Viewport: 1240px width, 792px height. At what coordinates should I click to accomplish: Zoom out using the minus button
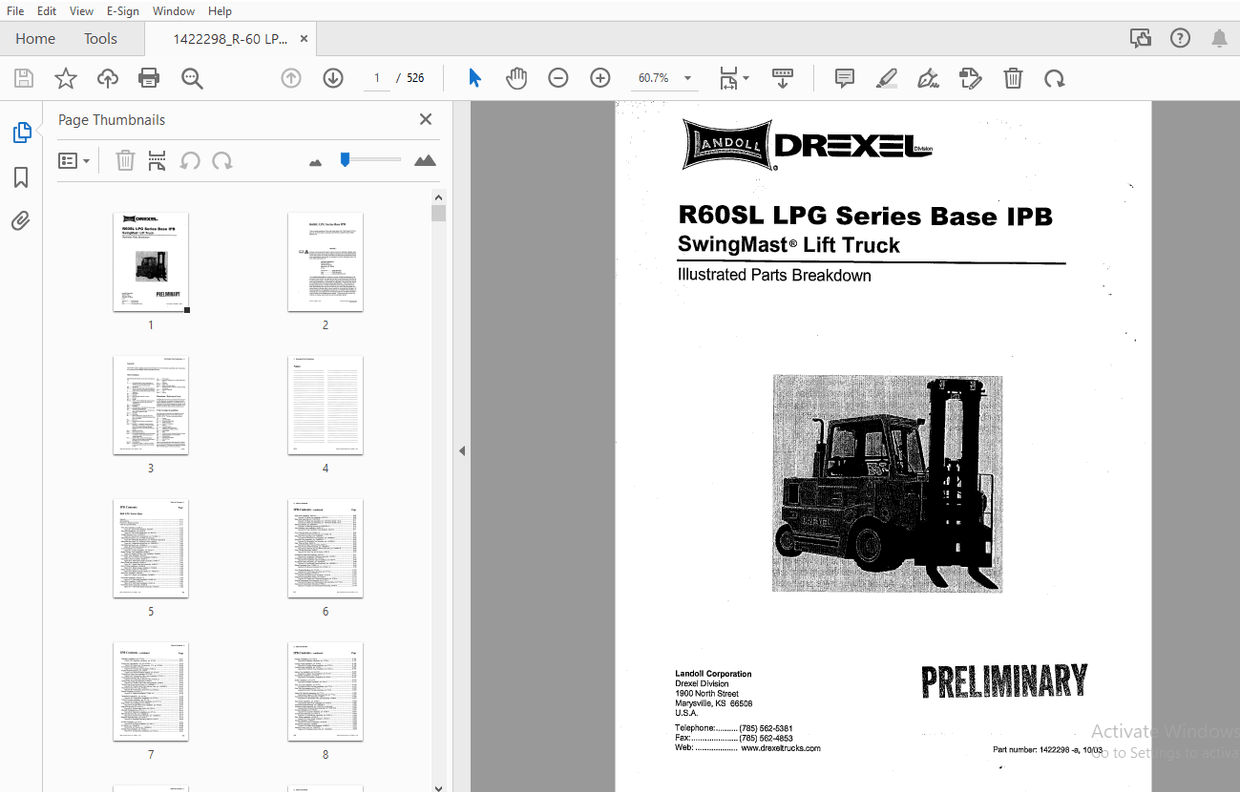pyautogui.click(x=558, y=77)
